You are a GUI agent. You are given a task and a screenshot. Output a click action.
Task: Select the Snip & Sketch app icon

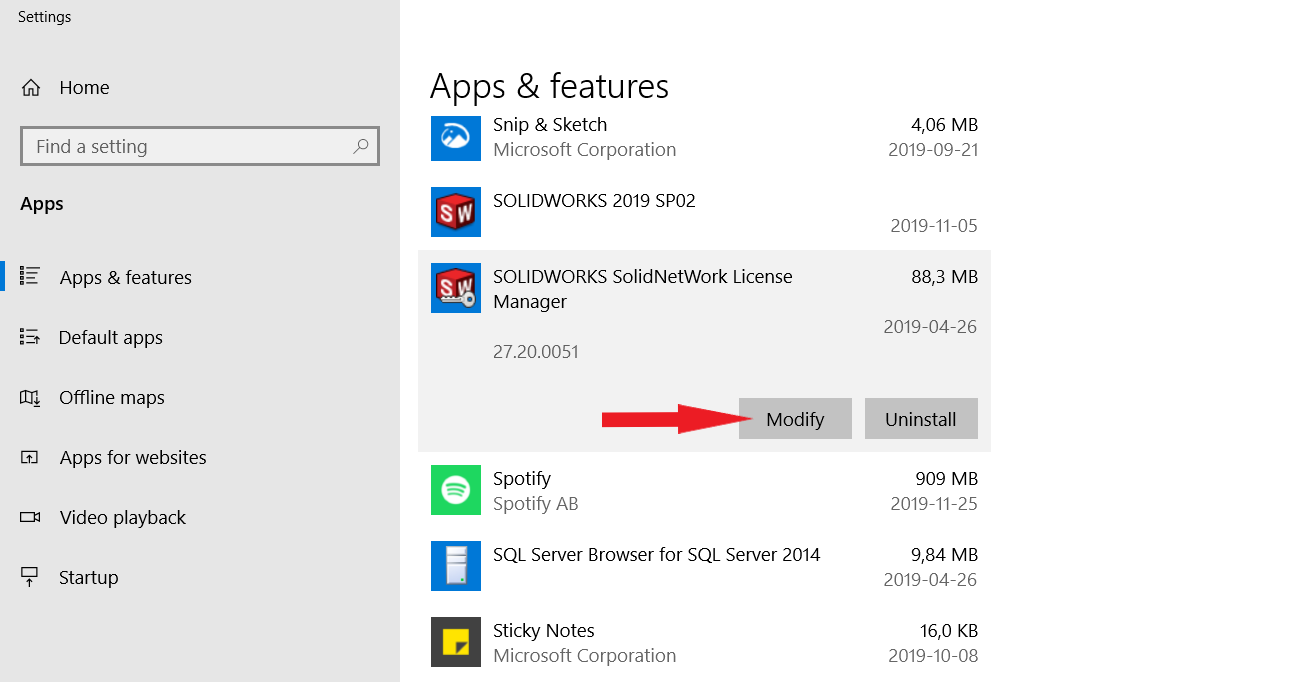(x=456, y=136)
